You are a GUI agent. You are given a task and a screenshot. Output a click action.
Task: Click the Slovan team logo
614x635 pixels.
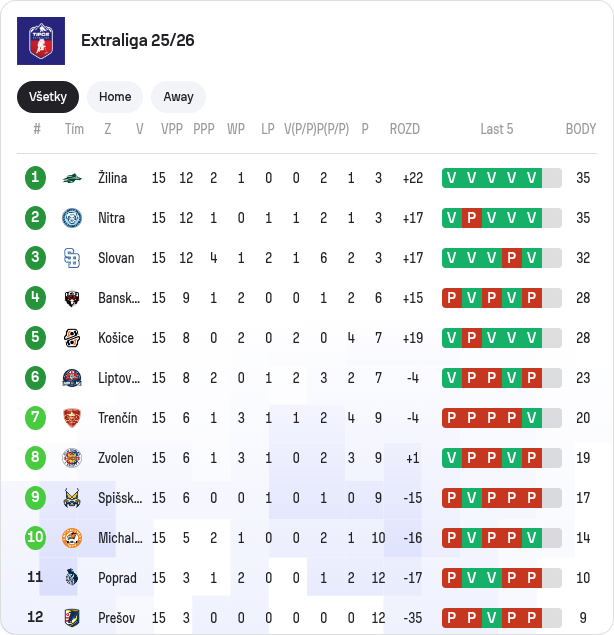[72, 258]
